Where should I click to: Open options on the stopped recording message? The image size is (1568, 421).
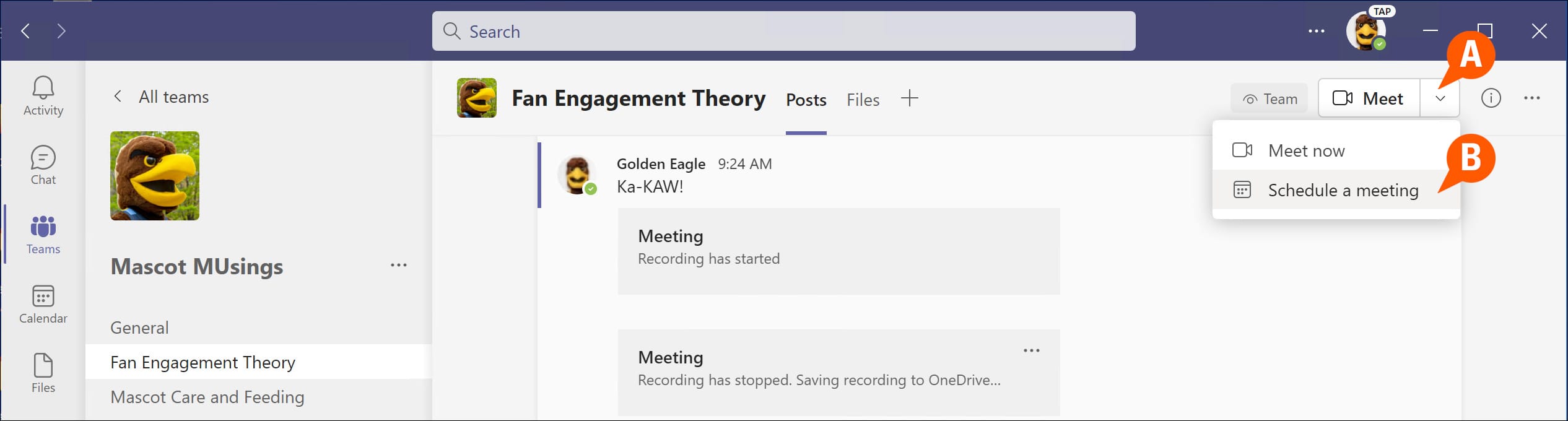click(x=1032, y=349)
